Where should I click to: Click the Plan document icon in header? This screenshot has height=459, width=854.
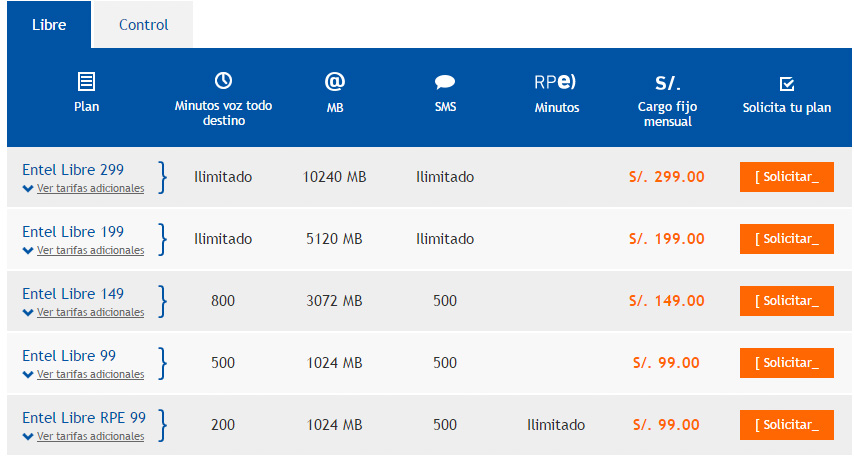tap(86, 82)
